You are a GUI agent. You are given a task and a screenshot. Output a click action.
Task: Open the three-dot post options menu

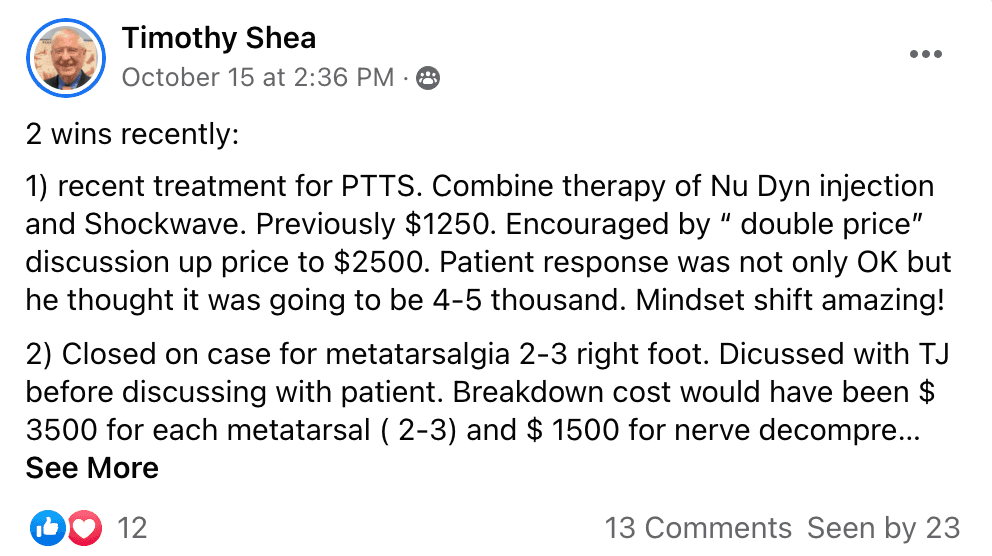(x=926, y=54)
